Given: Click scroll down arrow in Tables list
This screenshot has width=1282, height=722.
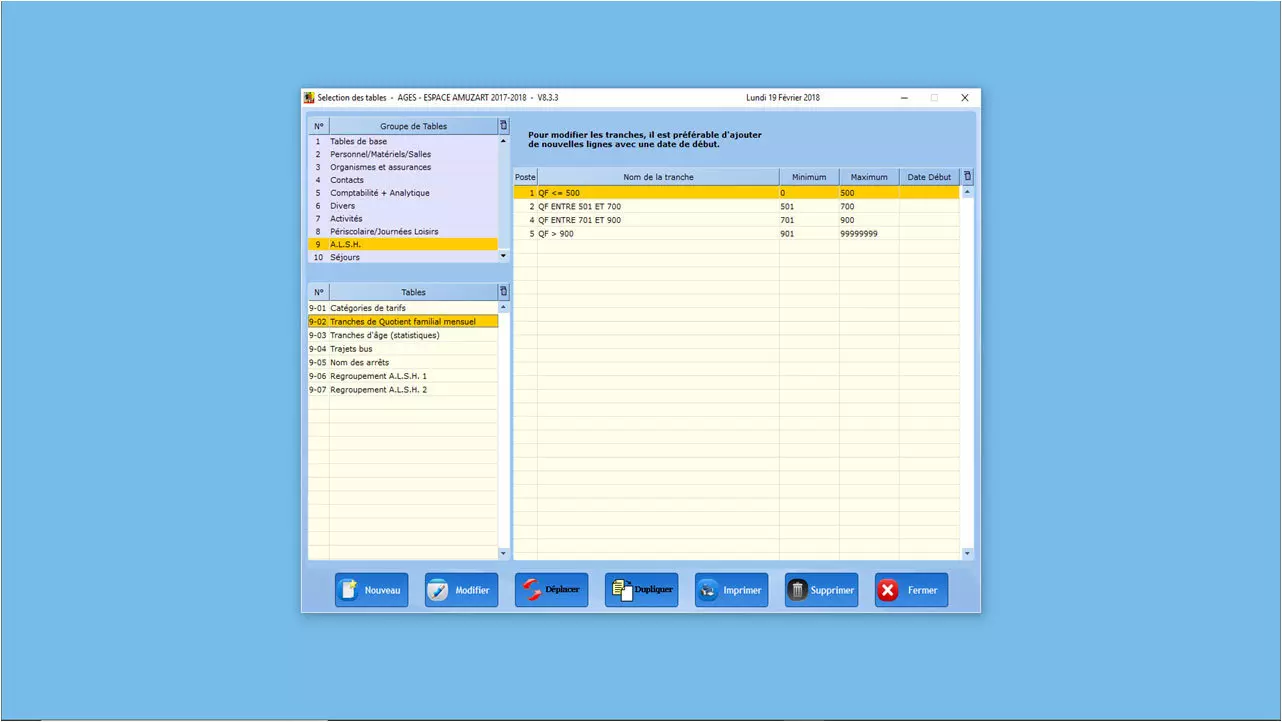Looking at the screenshot, I should (503, 553).
